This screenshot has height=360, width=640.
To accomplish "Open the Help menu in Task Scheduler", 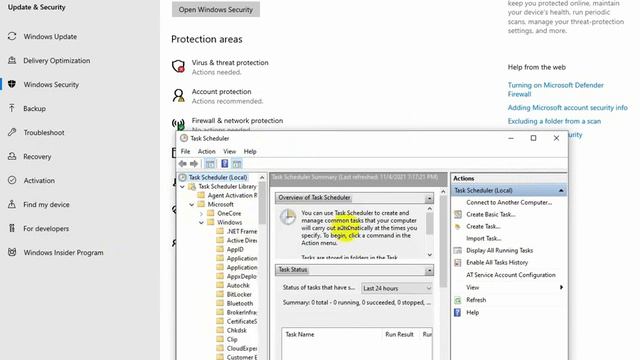I will [x=250, y=151].
